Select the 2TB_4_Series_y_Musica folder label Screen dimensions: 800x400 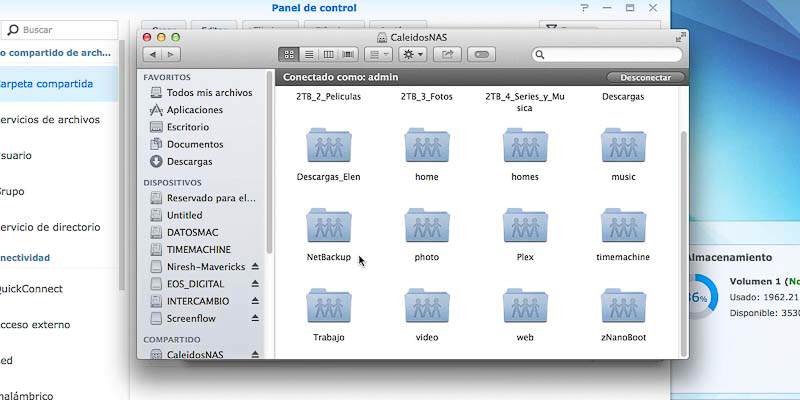pyautogui.click(x=525, y=102)
